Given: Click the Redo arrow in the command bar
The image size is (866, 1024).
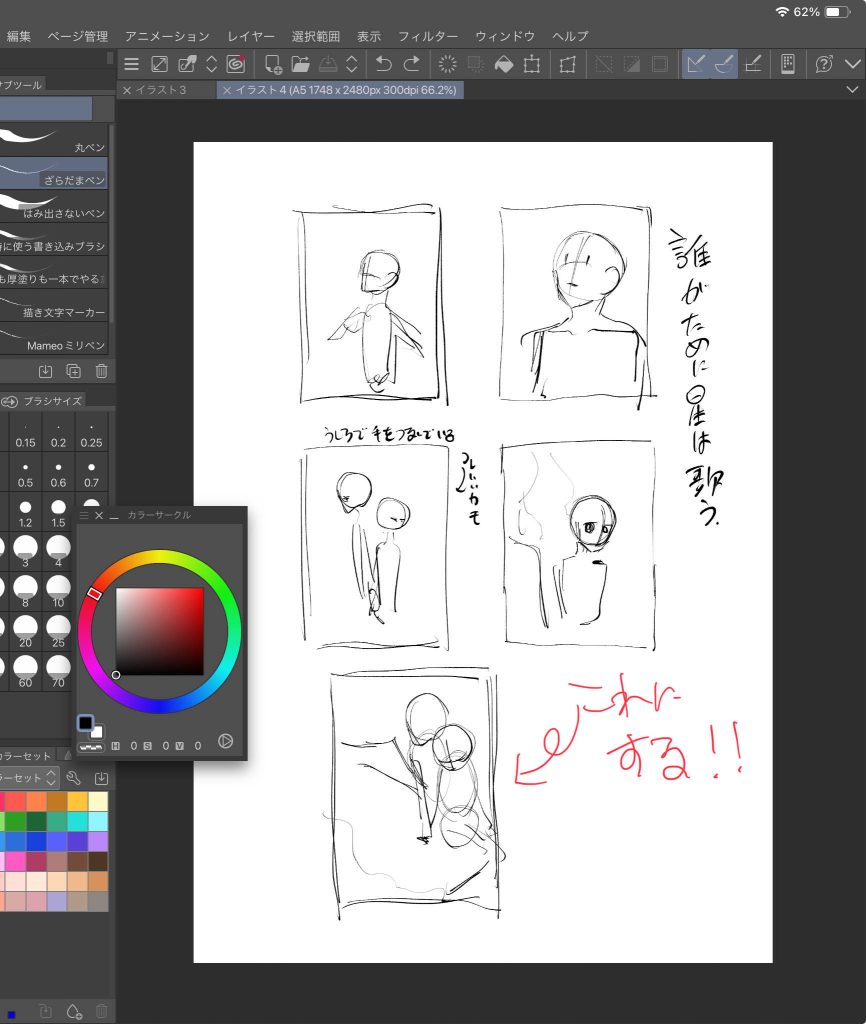Looking at the screenshot, I should point(412,64).
